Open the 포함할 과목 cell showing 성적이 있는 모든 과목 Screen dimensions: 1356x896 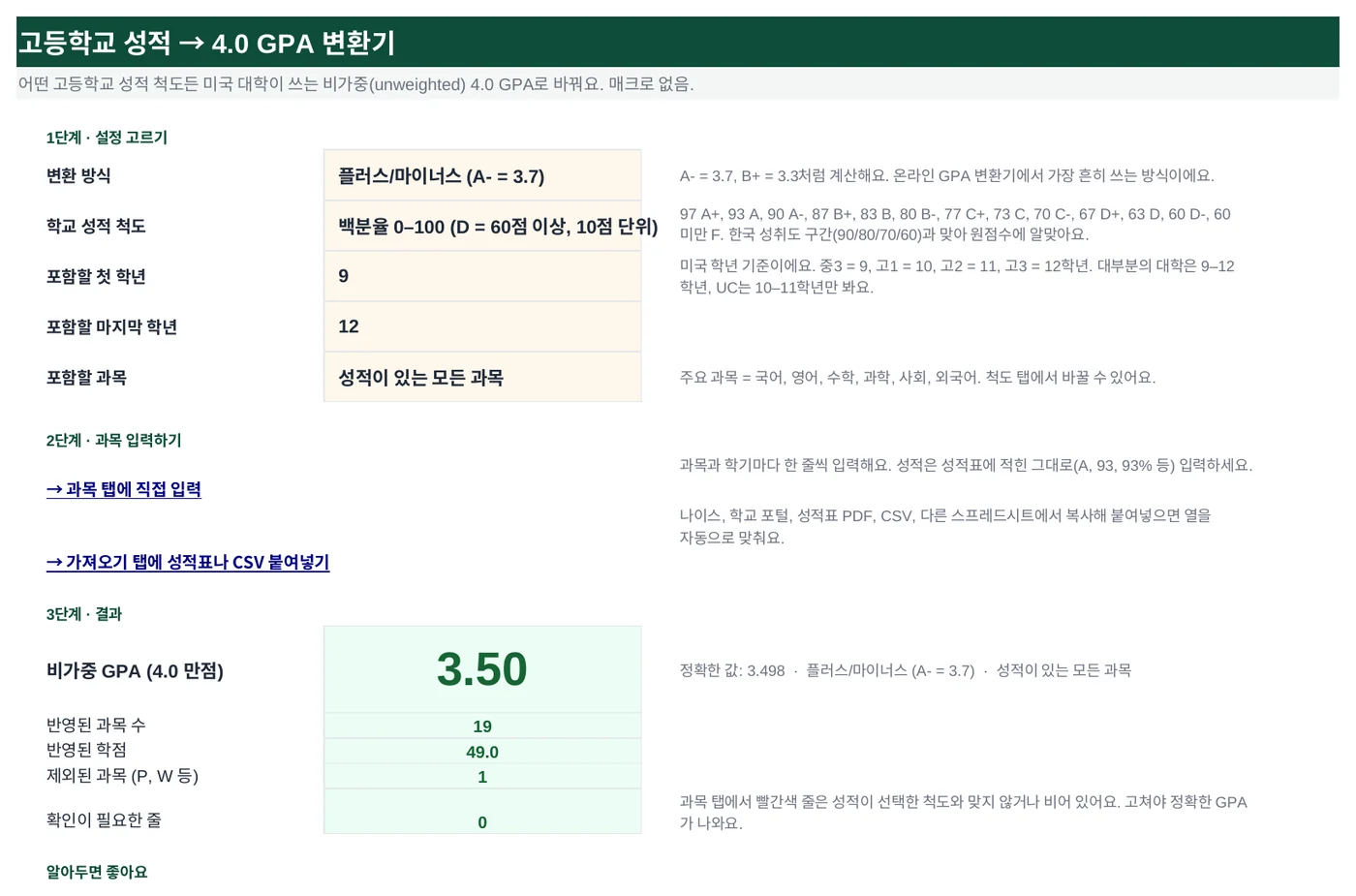(x=482, y=377)
